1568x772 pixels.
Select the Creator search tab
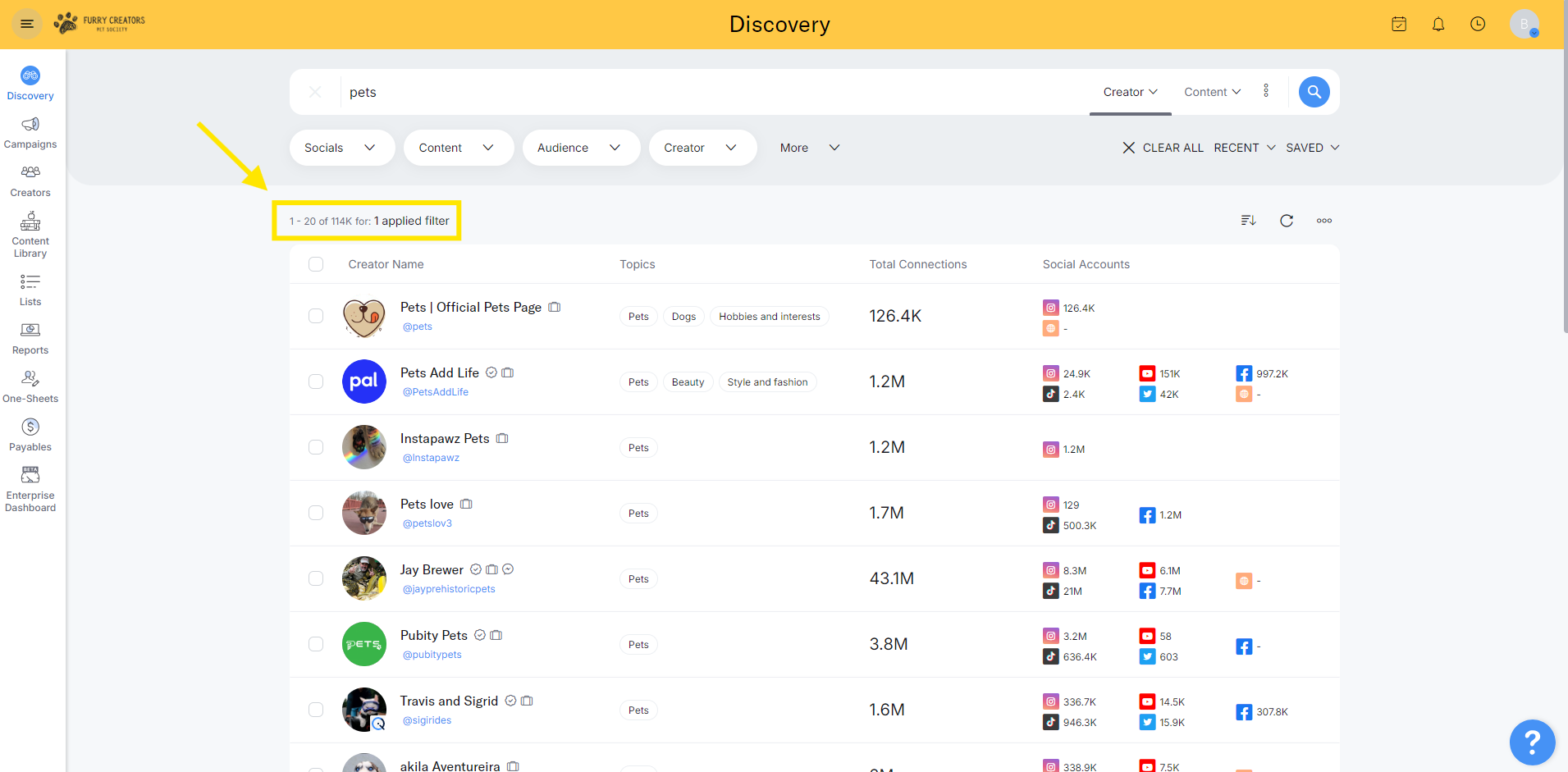tap(1130, 92)
